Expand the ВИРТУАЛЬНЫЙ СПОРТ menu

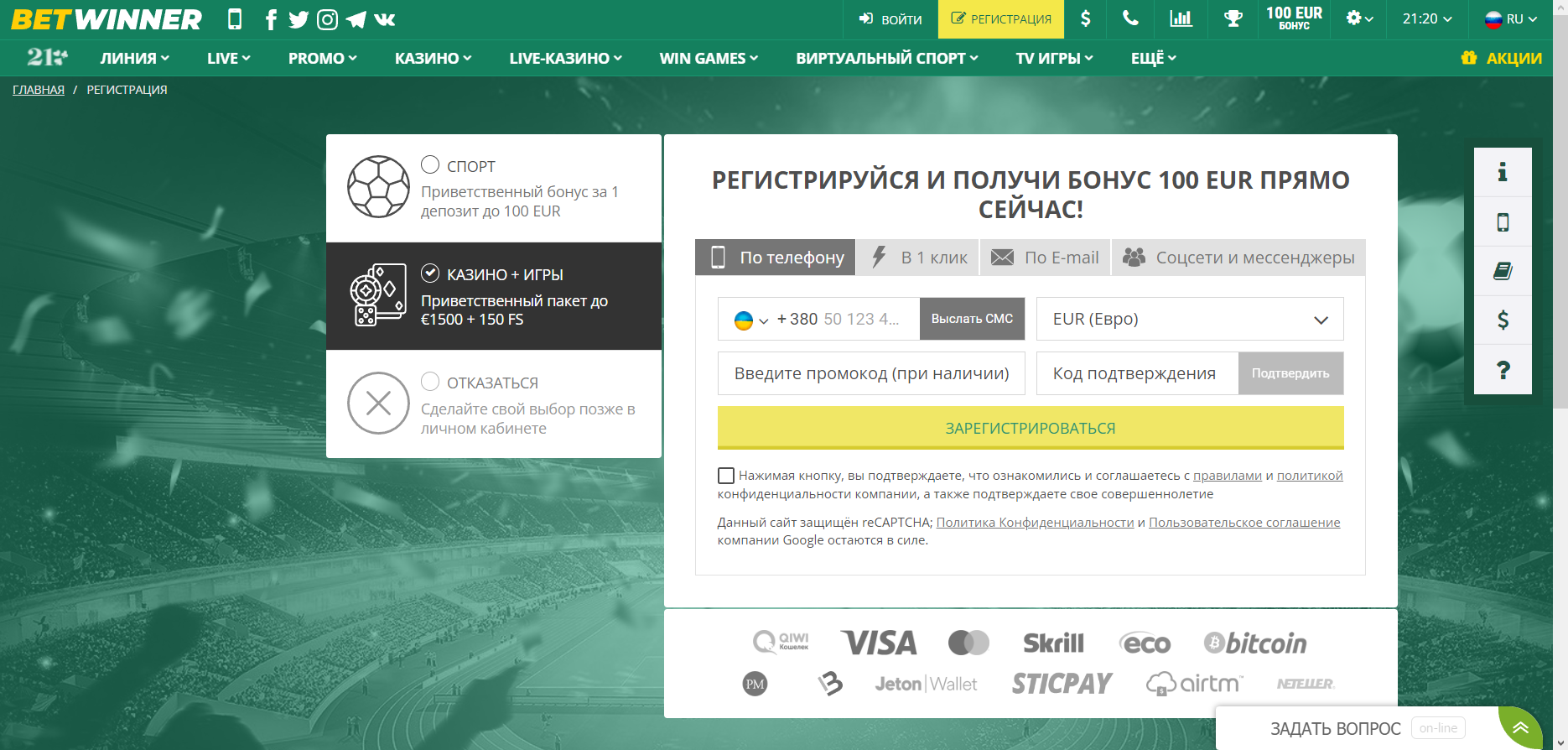[887, 58]
